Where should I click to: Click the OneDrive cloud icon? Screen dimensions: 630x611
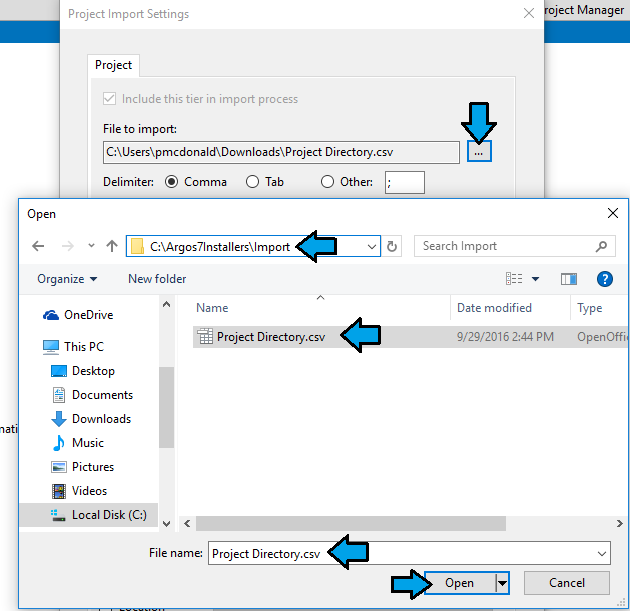point(51,315)
